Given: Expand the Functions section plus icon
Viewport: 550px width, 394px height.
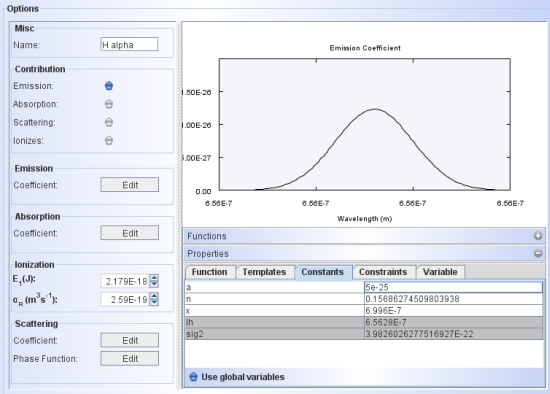Looking at the screenshot, I should pos(538,236).
